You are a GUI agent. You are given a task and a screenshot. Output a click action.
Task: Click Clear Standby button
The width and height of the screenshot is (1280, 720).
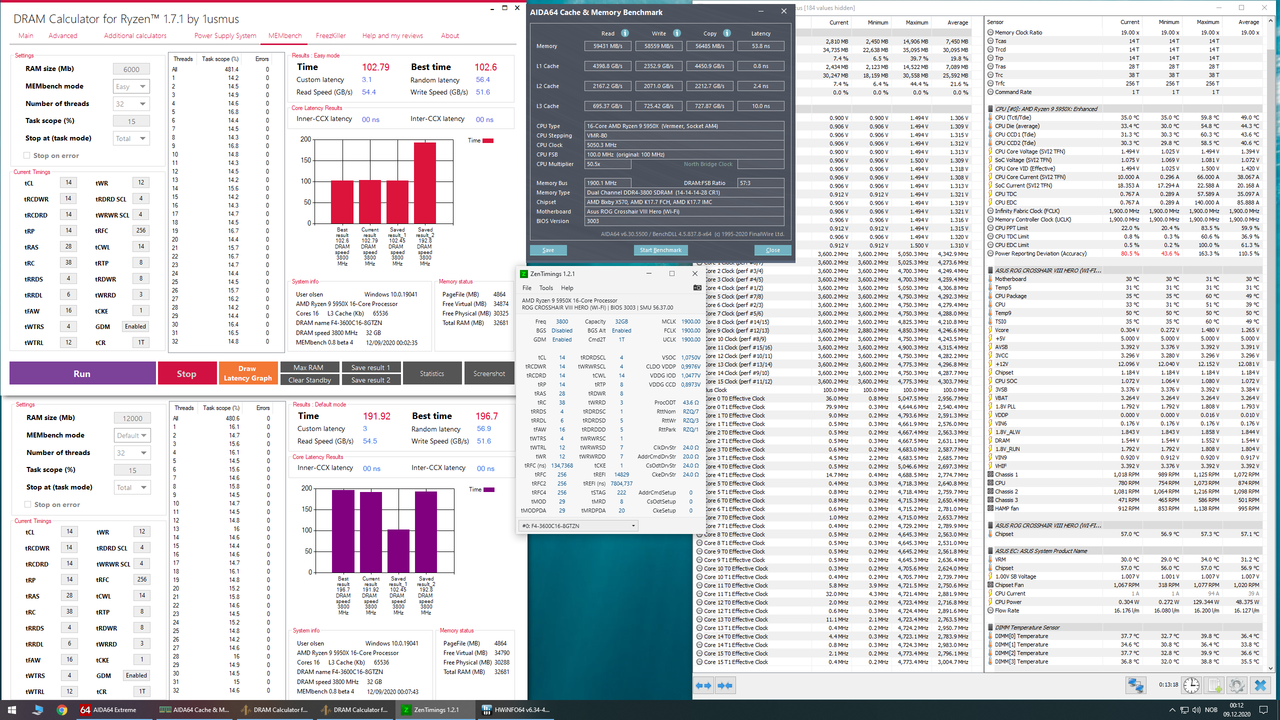click(309, 380)
